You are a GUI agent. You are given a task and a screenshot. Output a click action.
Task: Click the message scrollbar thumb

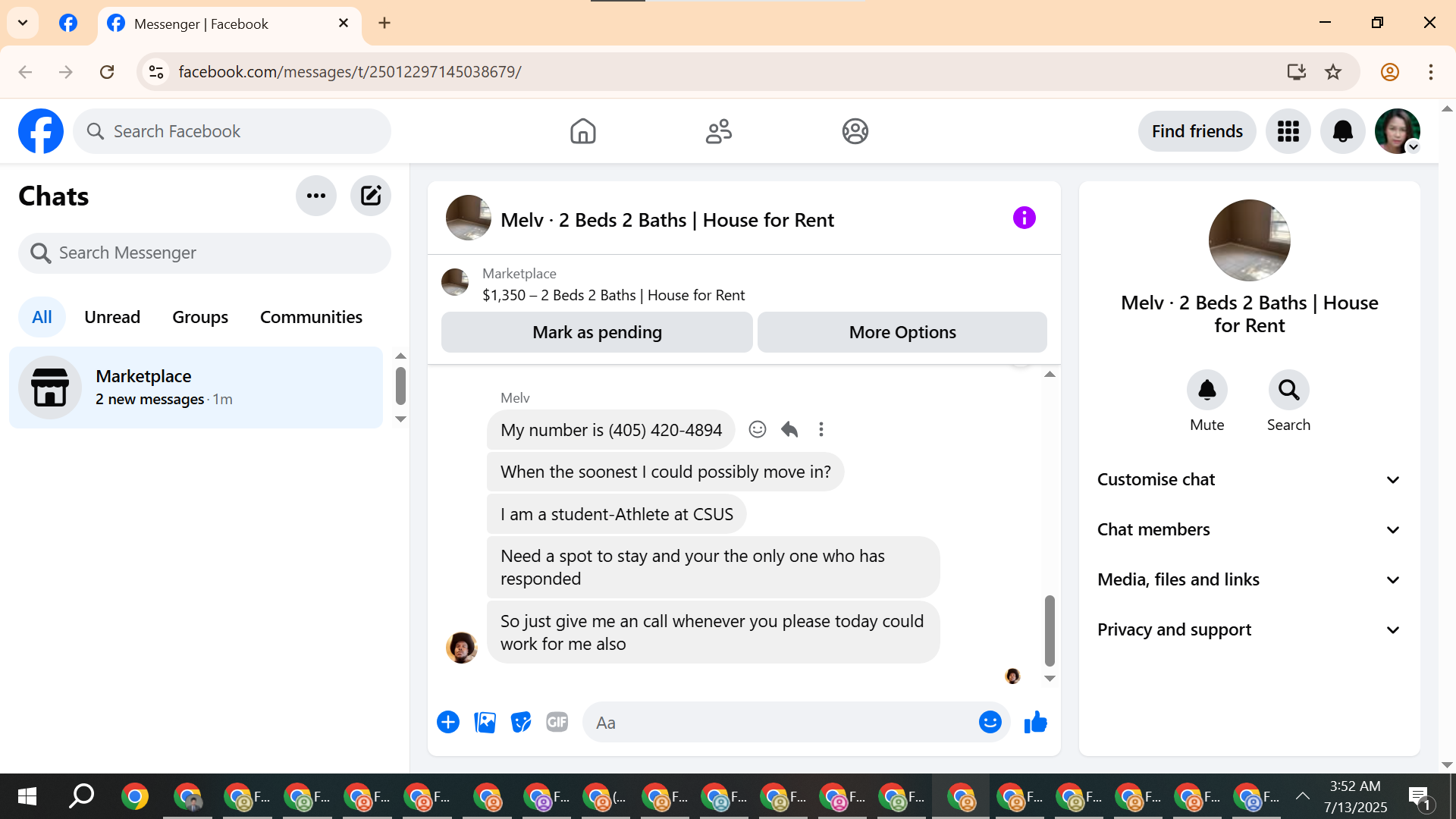pyautogui.click(x=1050, y=629)
